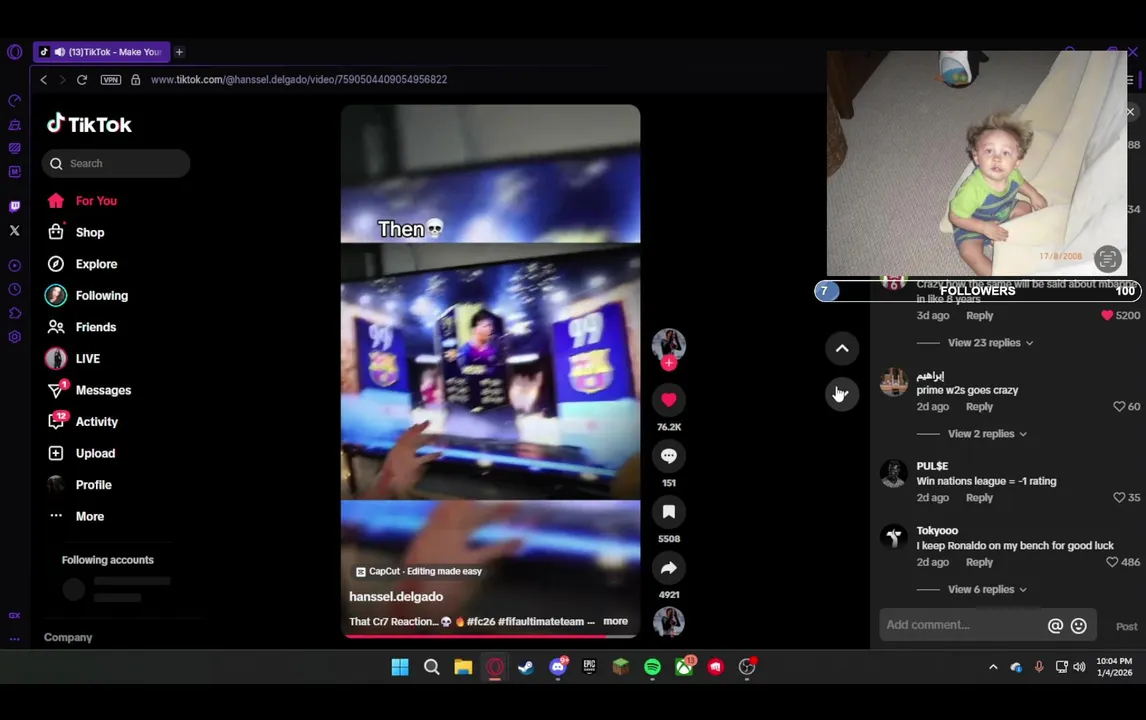Reply to PUL$E's comment
Image resolution: width=1146 pixels, height=720 pixels.
click(x=979, y=498)
